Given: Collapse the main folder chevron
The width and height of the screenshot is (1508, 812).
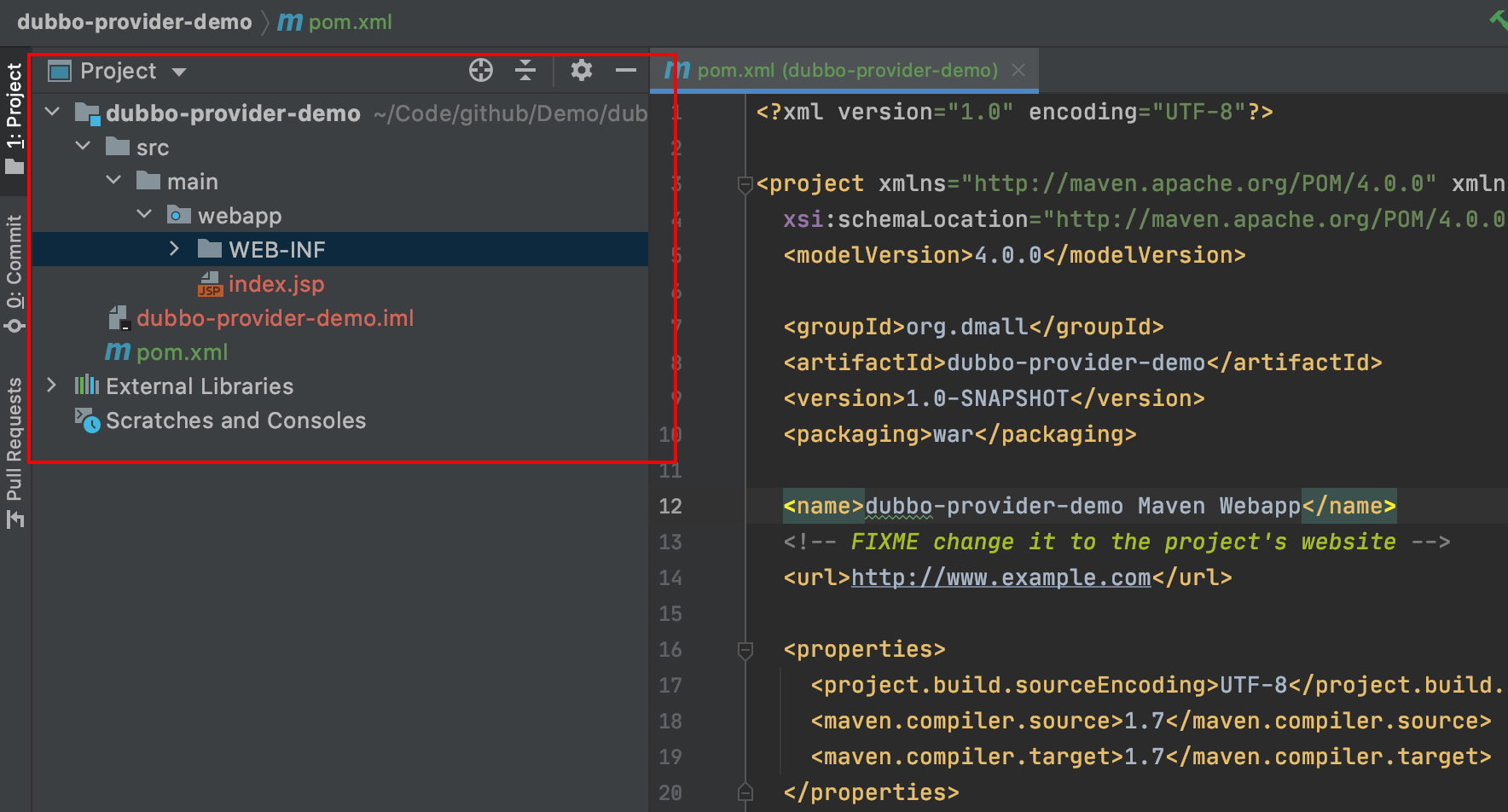Looking at the screenshot, I should coord(114,180).
